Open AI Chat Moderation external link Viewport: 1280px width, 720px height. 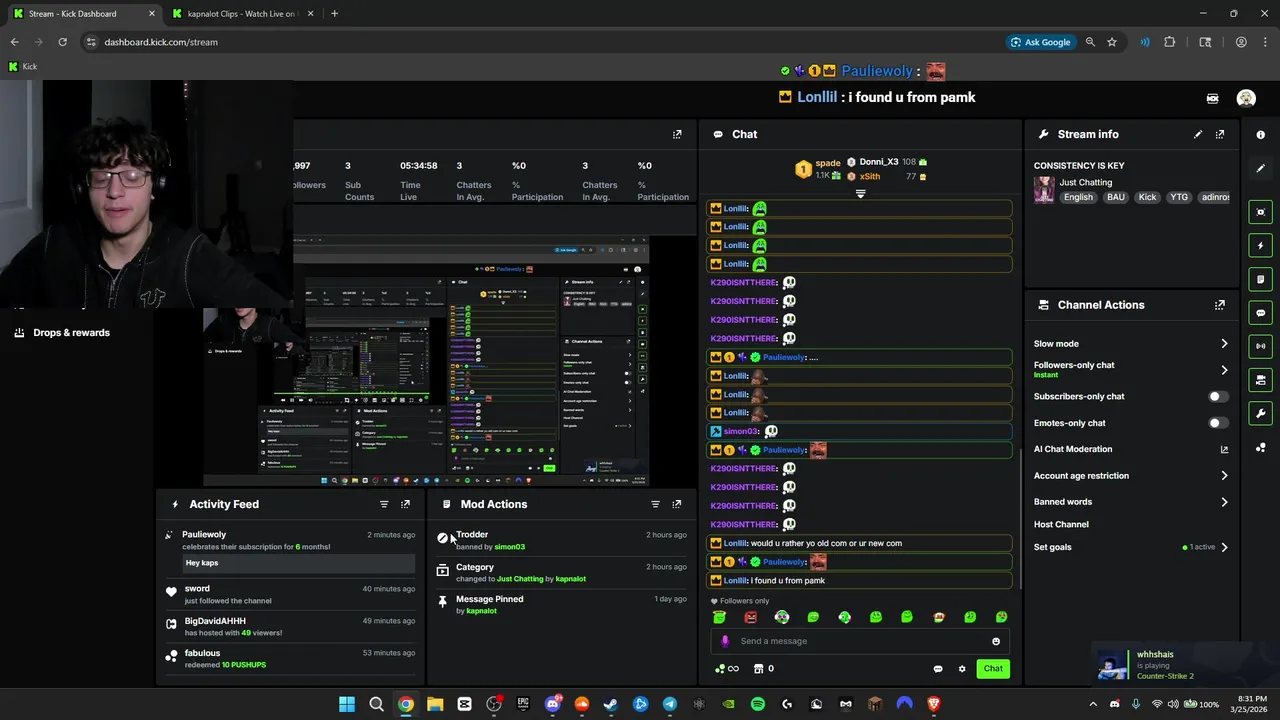(1224, 450)
